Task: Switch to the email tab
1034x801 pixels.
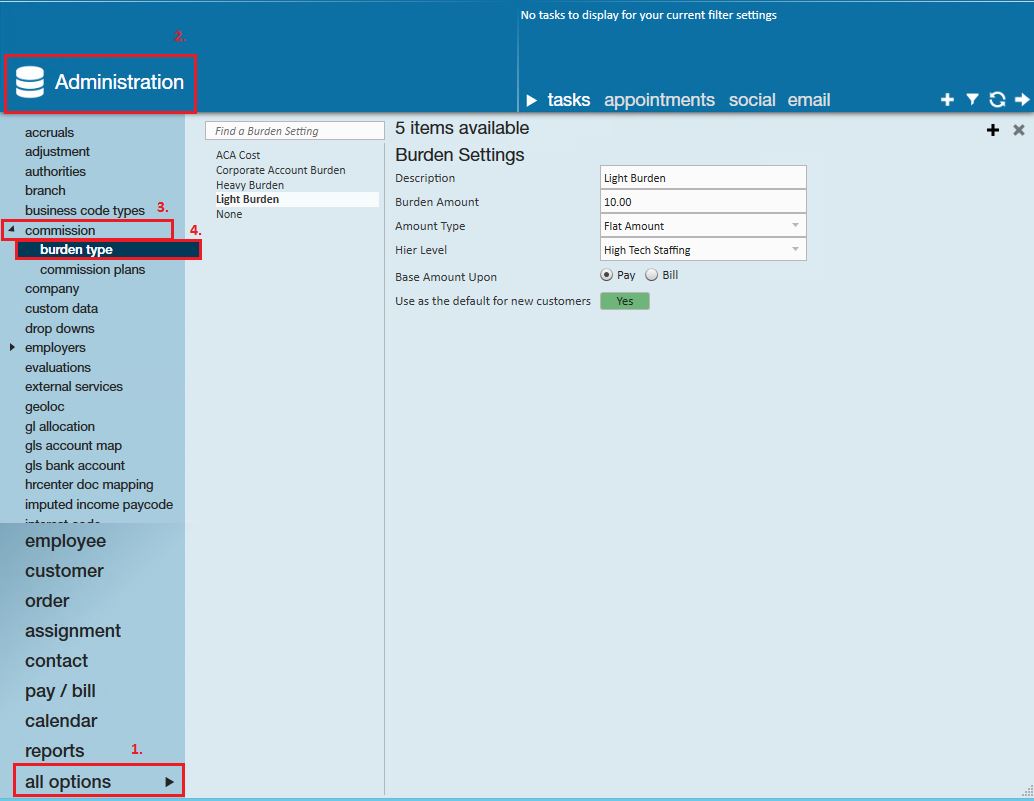Action: (x=808, y=100)
